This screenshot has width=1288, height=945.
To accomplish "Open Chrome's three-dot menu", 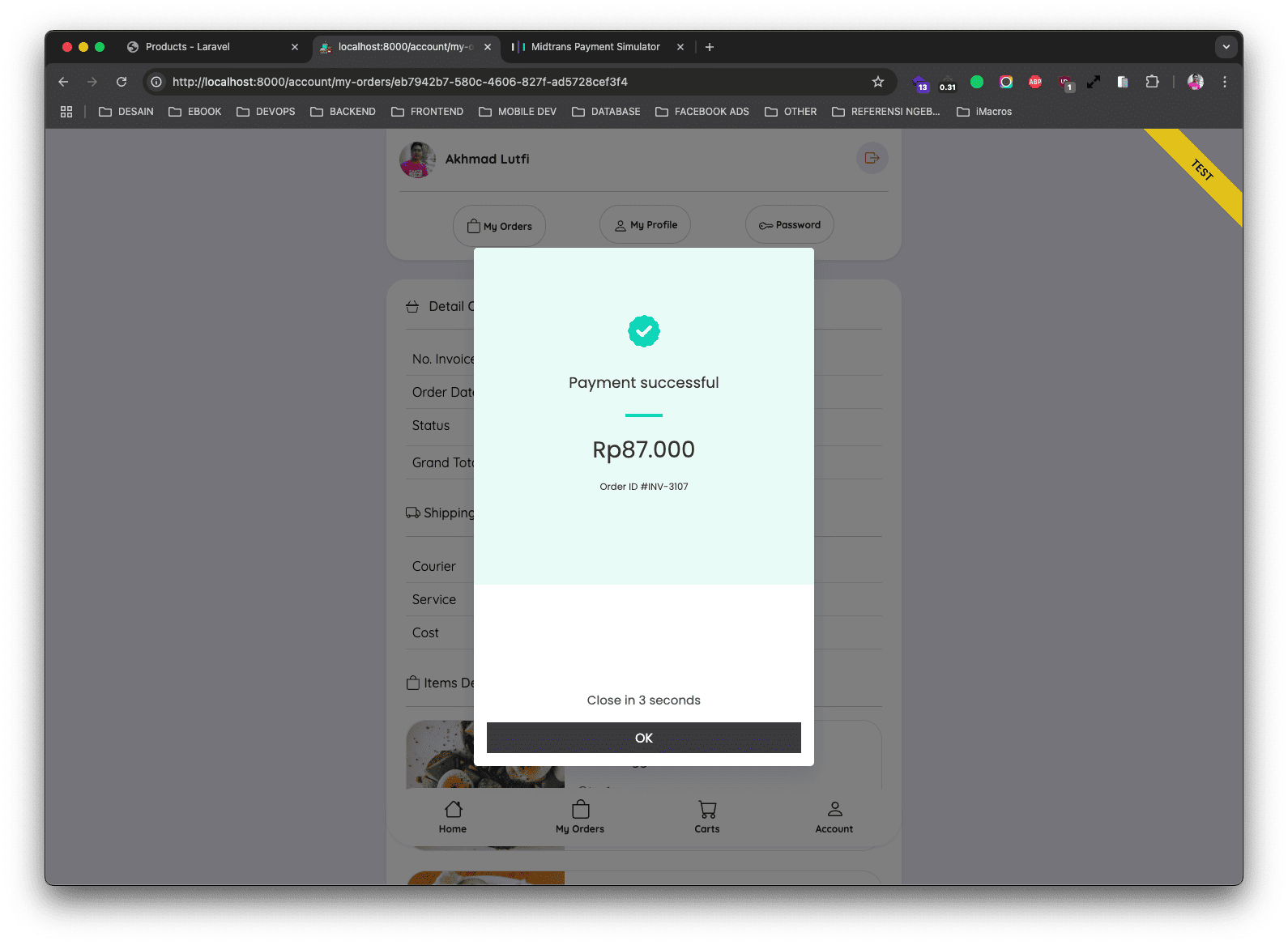I will point(1224,82).
